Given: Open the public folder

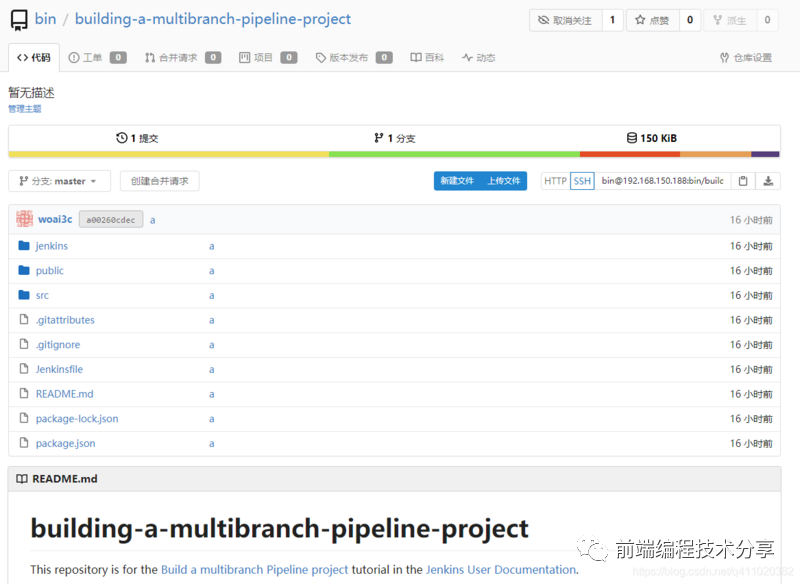Looking at the screenshot, I should 49,271.
